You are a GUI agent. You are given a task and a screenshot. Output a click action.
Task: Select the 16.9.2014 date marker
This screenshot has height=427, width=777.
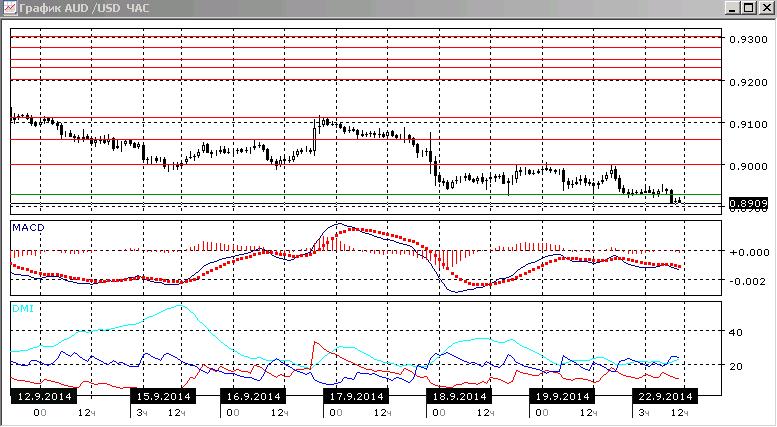tap(253, 396)
